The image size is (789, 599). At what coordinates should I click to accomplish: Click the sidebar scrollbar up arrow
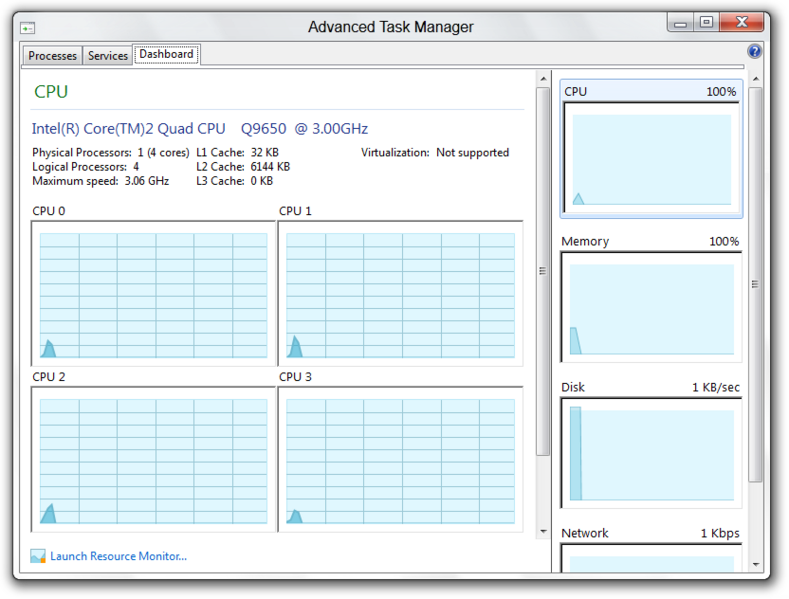point(755,79)
